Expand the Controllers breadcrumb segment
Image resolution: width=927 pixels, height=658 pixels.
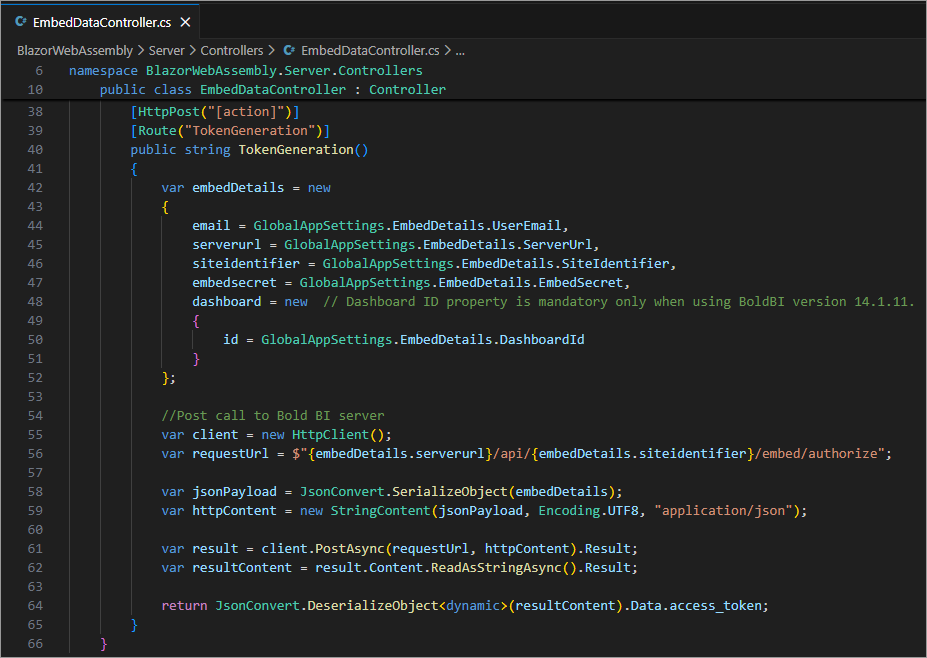[232, 50]
